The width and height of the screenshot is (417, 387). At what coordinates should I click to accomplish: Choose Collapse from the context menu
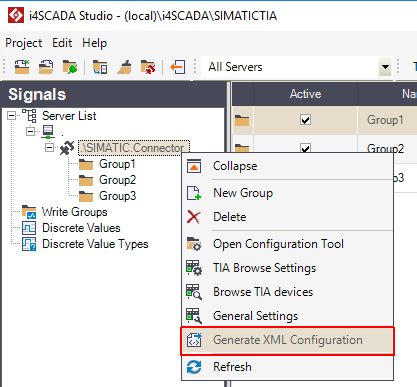[287, 166]
